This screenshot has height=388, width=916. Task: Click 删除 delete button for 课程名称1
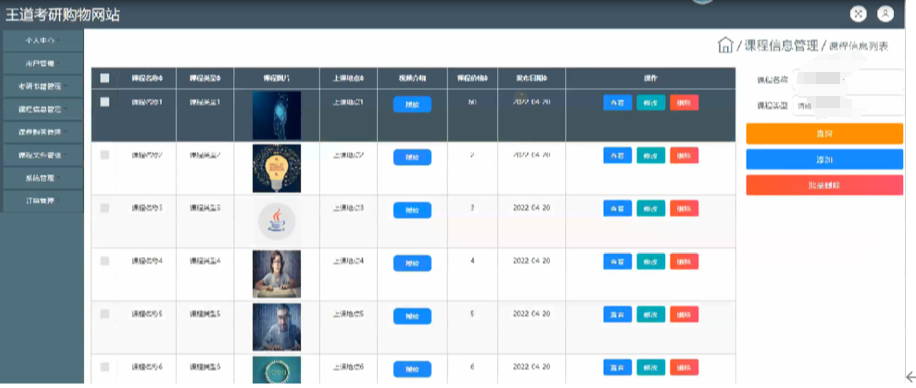click(684, 102)
